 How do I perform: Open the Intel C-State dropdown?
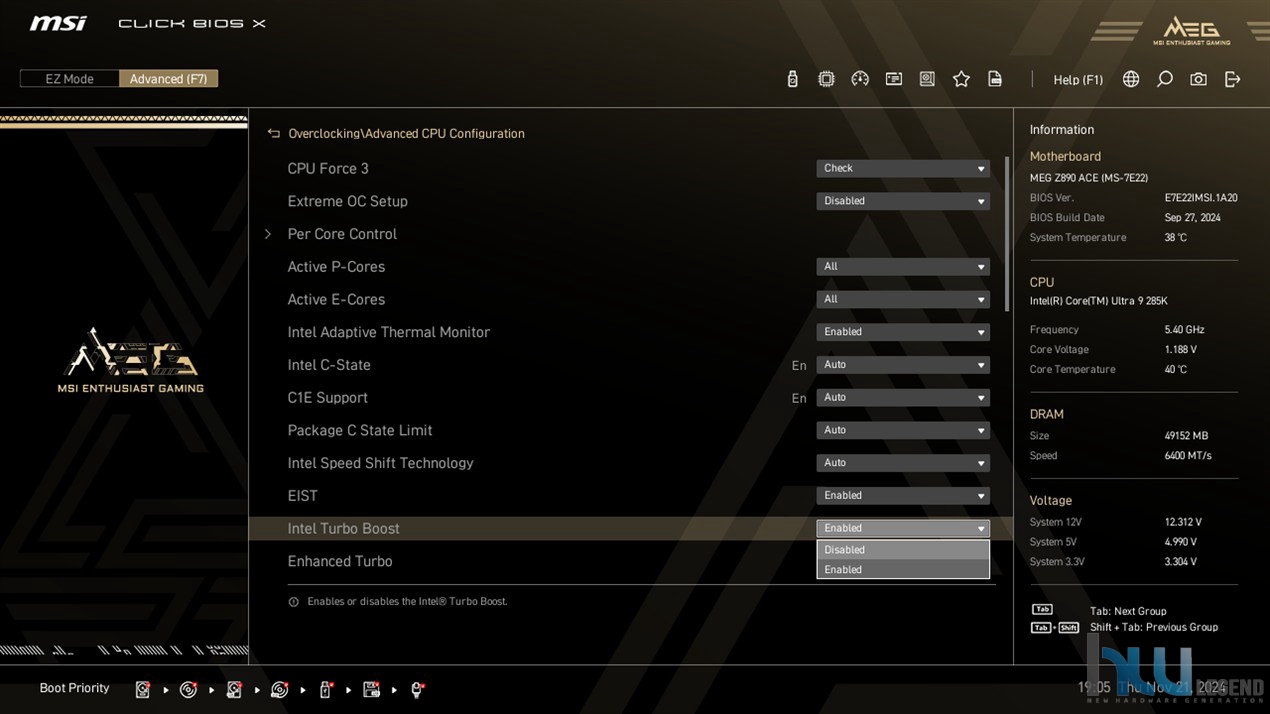[x=903, y=365]
